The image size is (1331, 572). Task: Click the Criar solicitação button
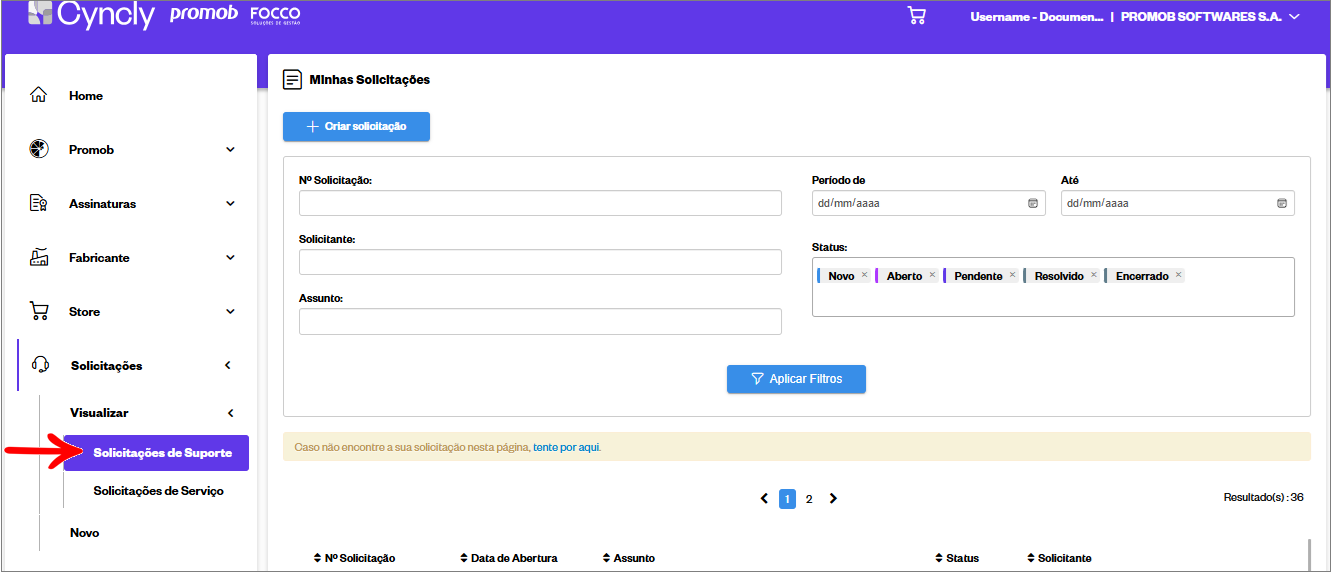356,126
